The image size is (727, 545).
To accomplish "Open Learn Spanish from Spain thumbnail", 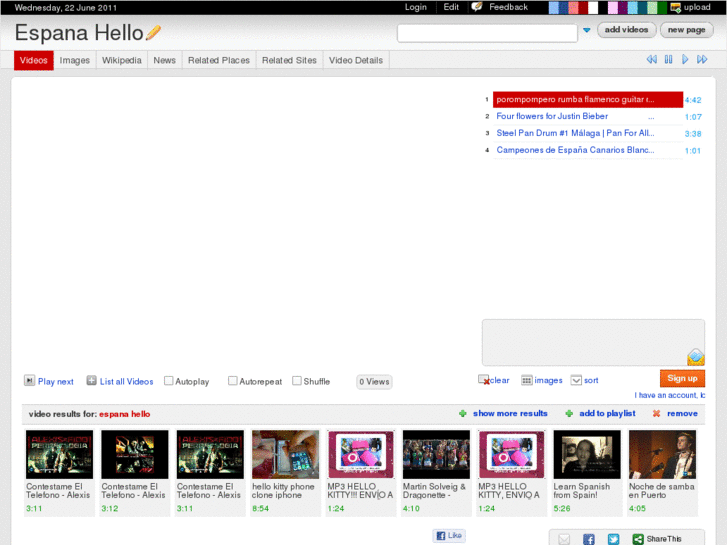I will pyautogui.click(x=587, y=454).
